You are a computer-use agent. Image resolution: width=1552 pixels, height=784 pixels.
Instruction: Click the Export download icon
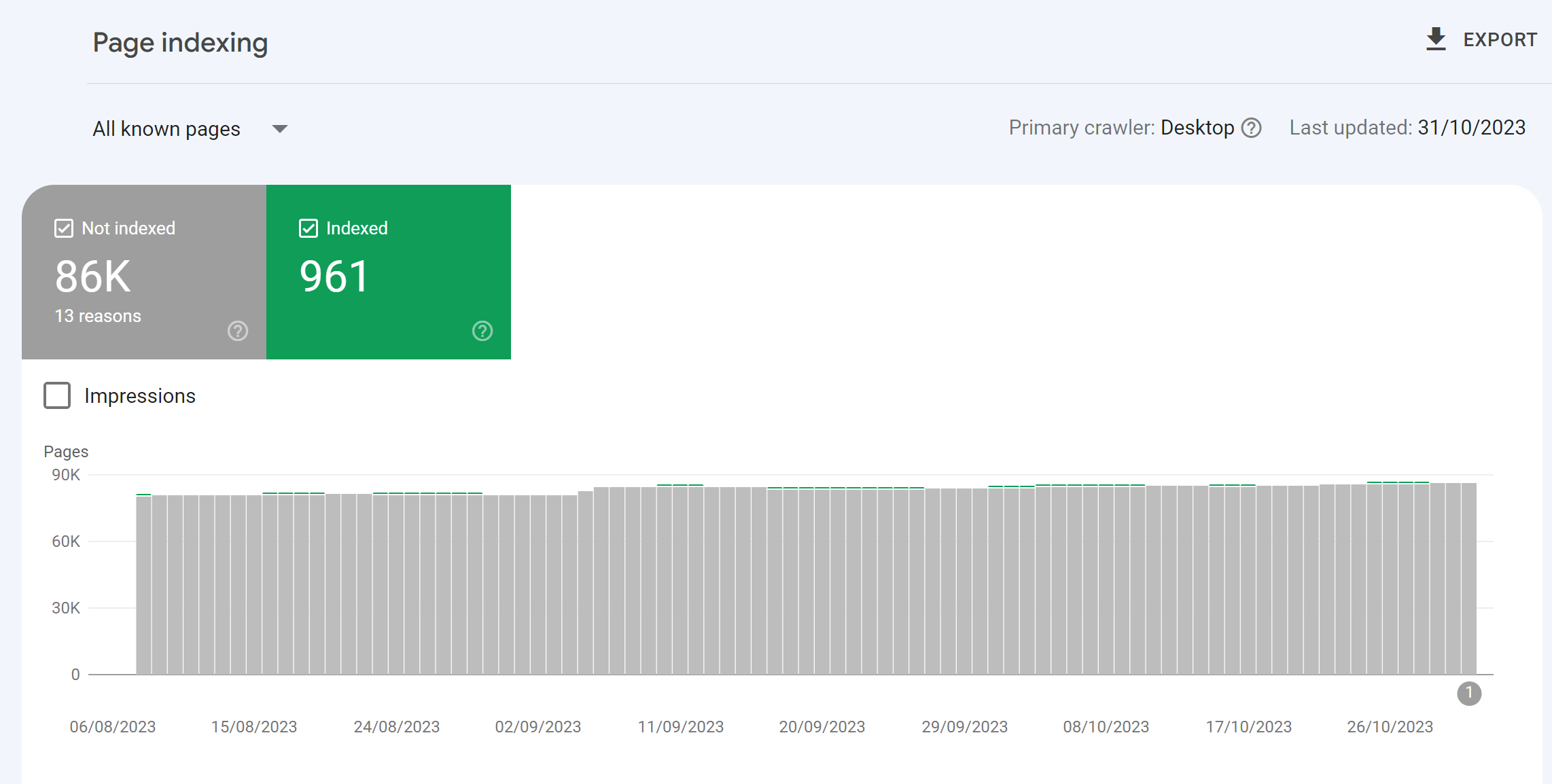[1435, 39]
